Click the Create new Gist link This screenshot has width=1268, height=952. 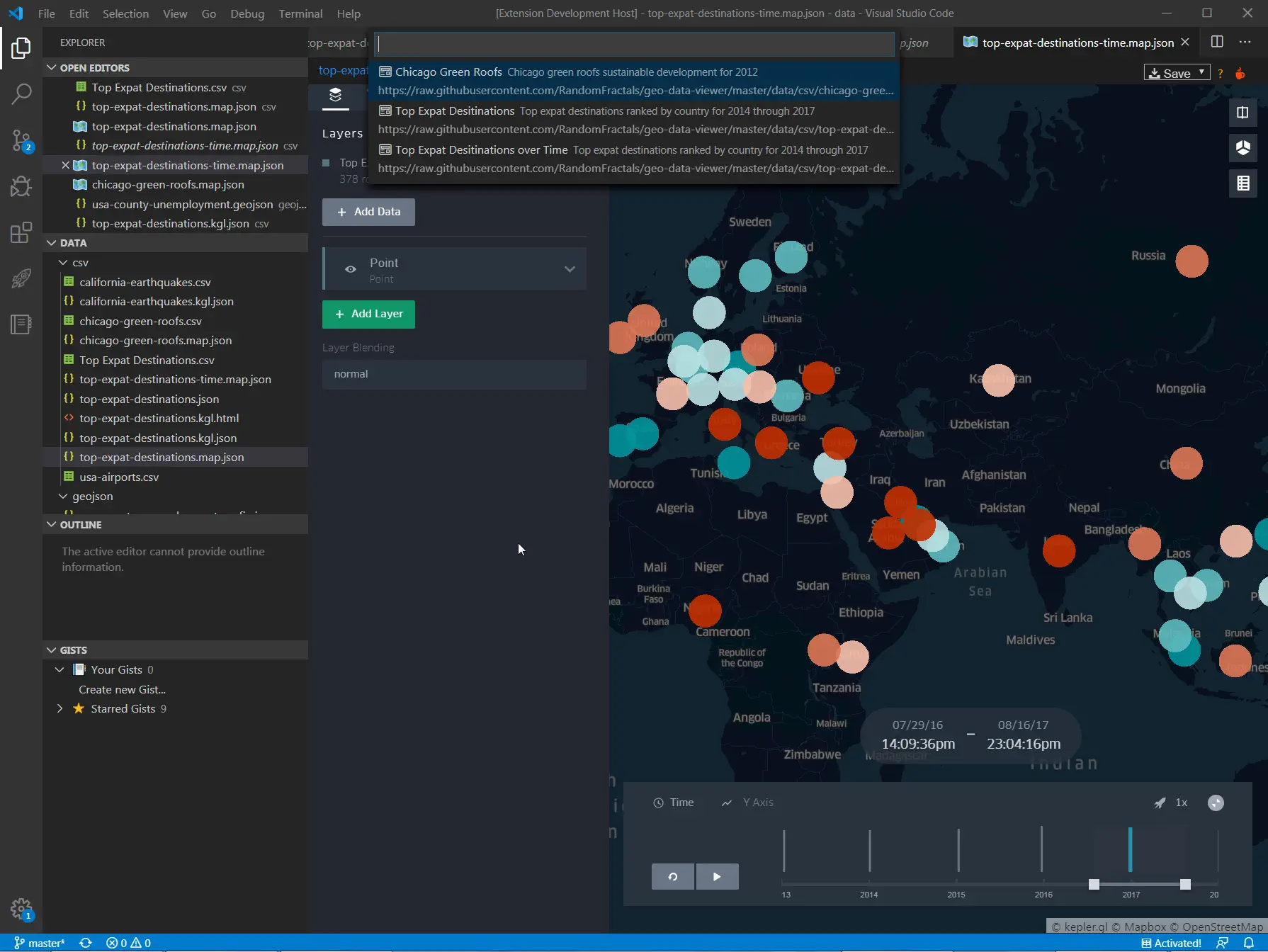(122, 688)
